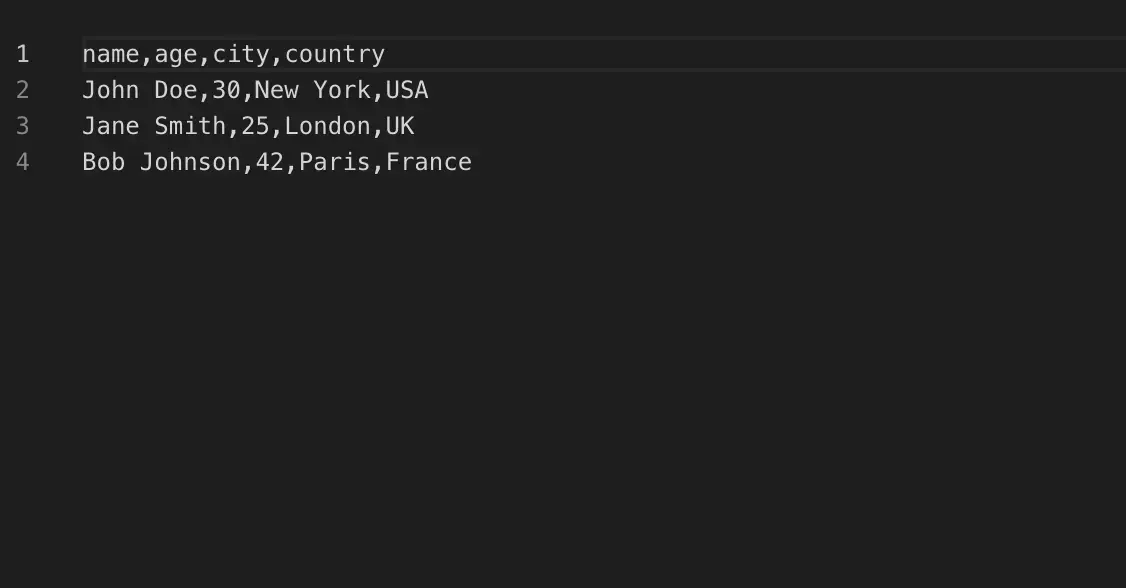Place cursor on the city "London"
This screenshot has height=588, width=1126.
click(x=327, y=126)
